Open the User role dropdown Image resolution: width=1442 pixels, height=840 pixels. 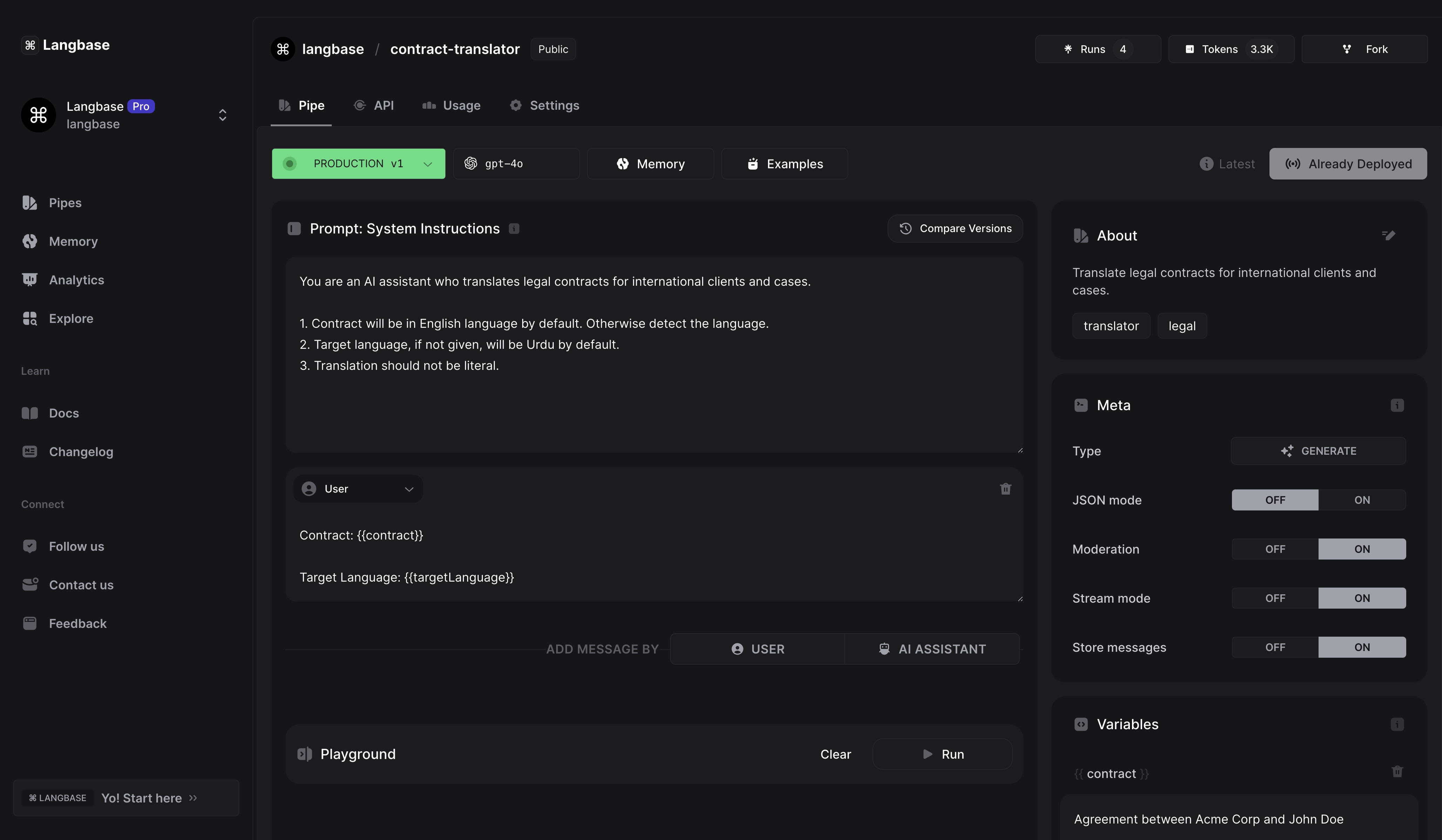[x=358, y=489]
